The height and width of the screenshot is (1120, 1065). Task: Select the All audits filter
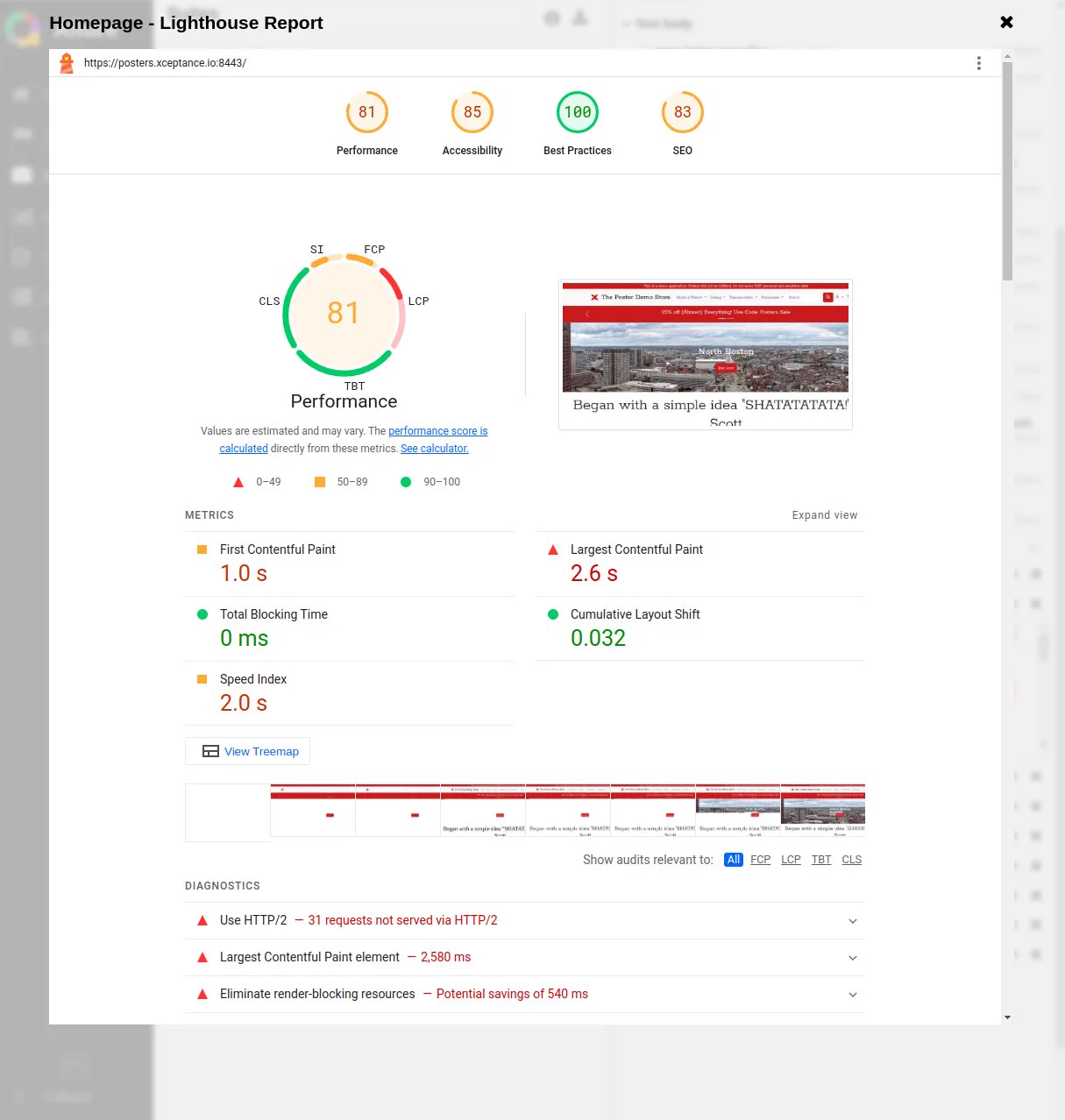click(x=734, y=860)
